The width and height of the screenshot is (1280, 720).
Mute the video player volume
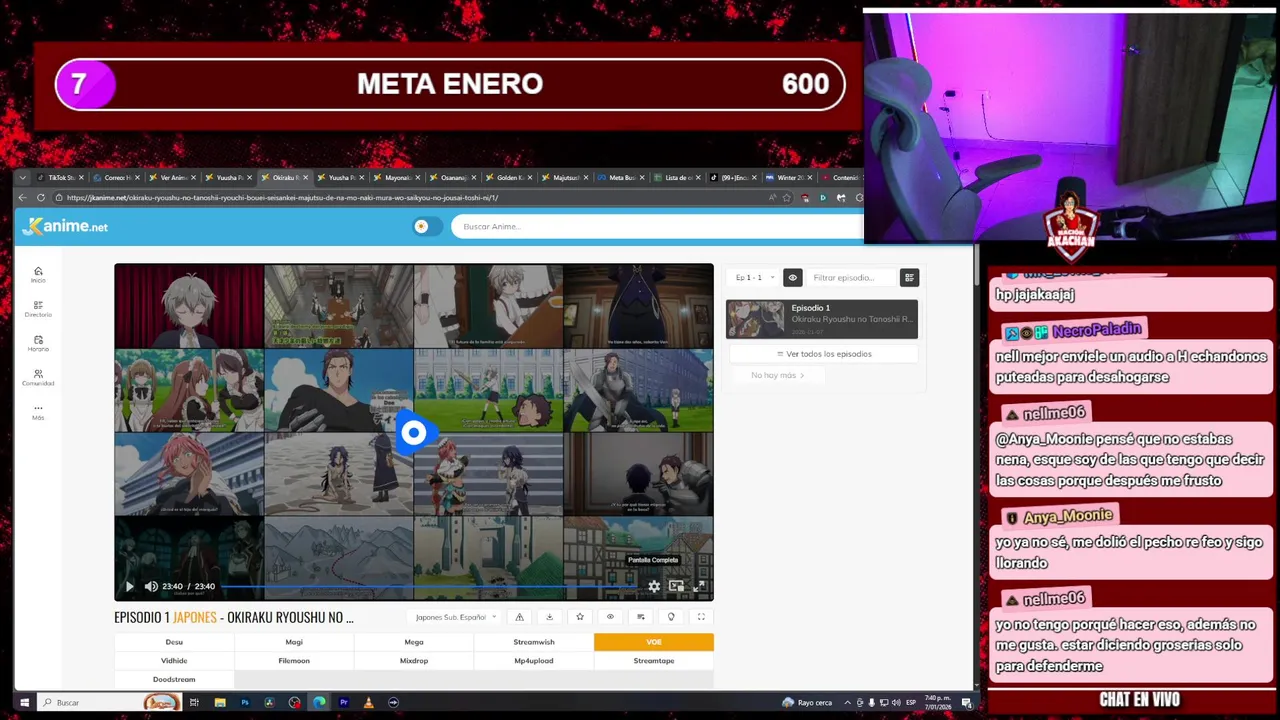pyautogui.click(x=151, y=587)
